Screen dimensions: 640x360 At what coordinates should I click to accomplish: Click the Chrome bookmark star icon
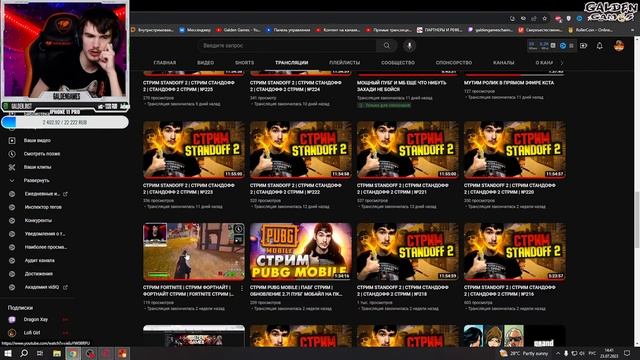click(x=544, y=18)
